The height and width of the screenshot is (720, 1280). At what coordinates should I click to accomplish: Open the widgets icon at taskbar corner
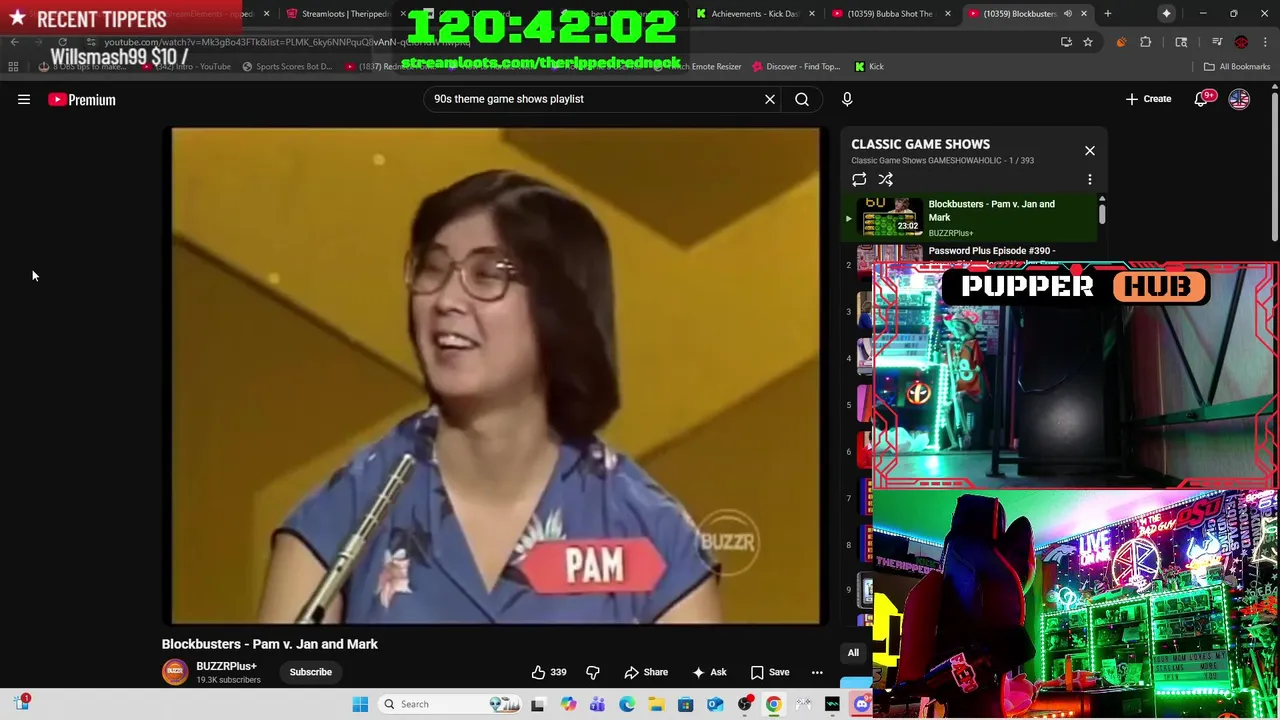(x=21, y=704)
